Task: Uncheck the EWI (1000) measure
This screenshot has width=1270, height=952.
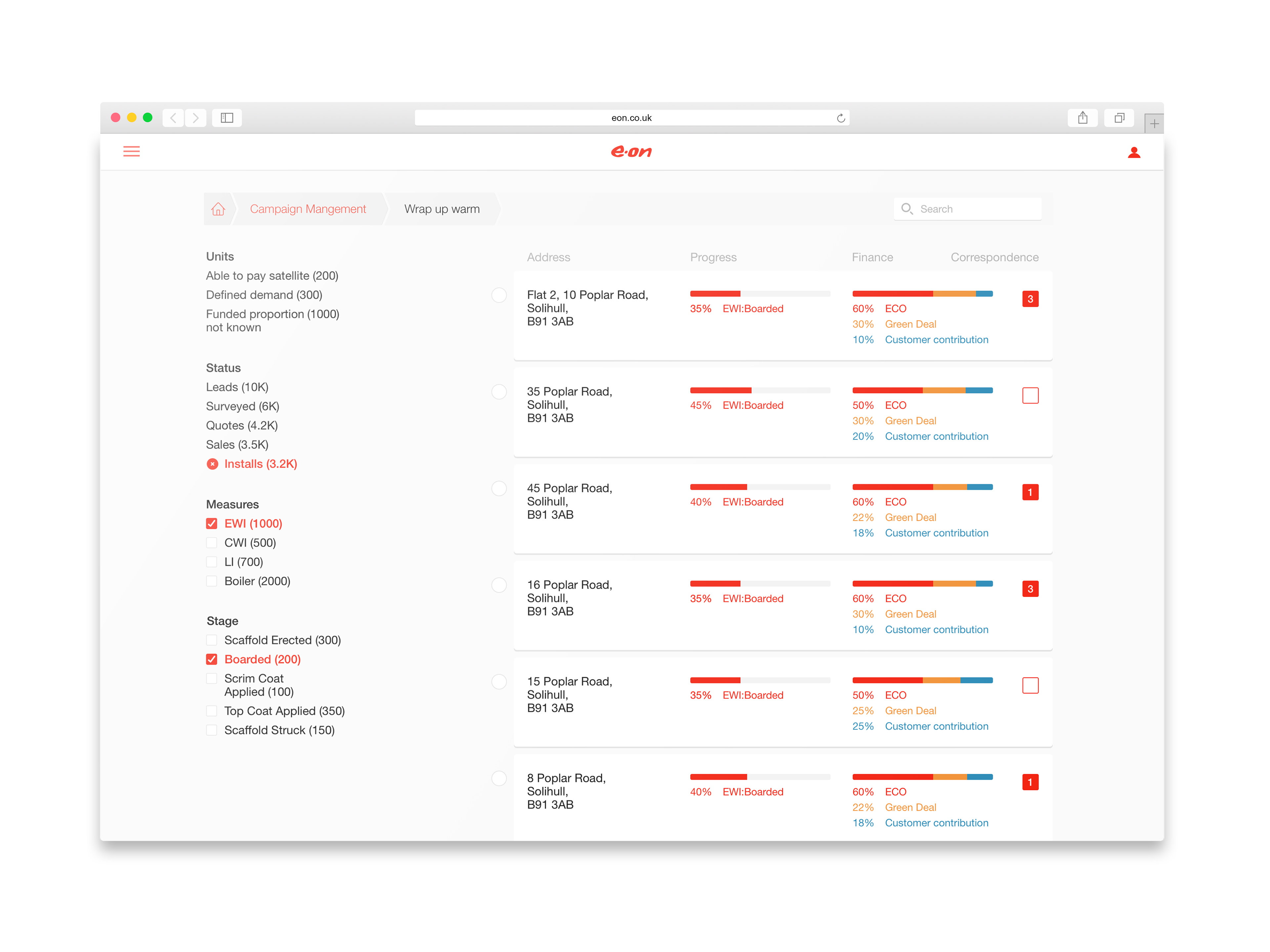Action: coord(212,523)
